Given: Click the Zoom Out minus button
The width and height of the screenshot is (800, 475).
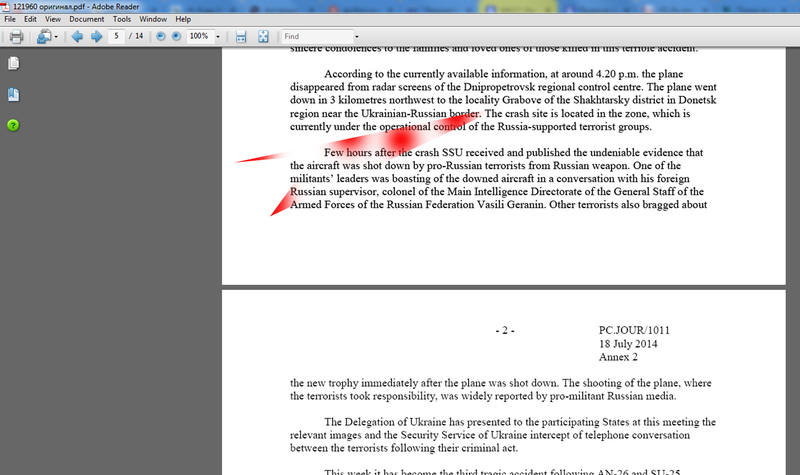Looking at the screenshot, I should coord(161,36).
